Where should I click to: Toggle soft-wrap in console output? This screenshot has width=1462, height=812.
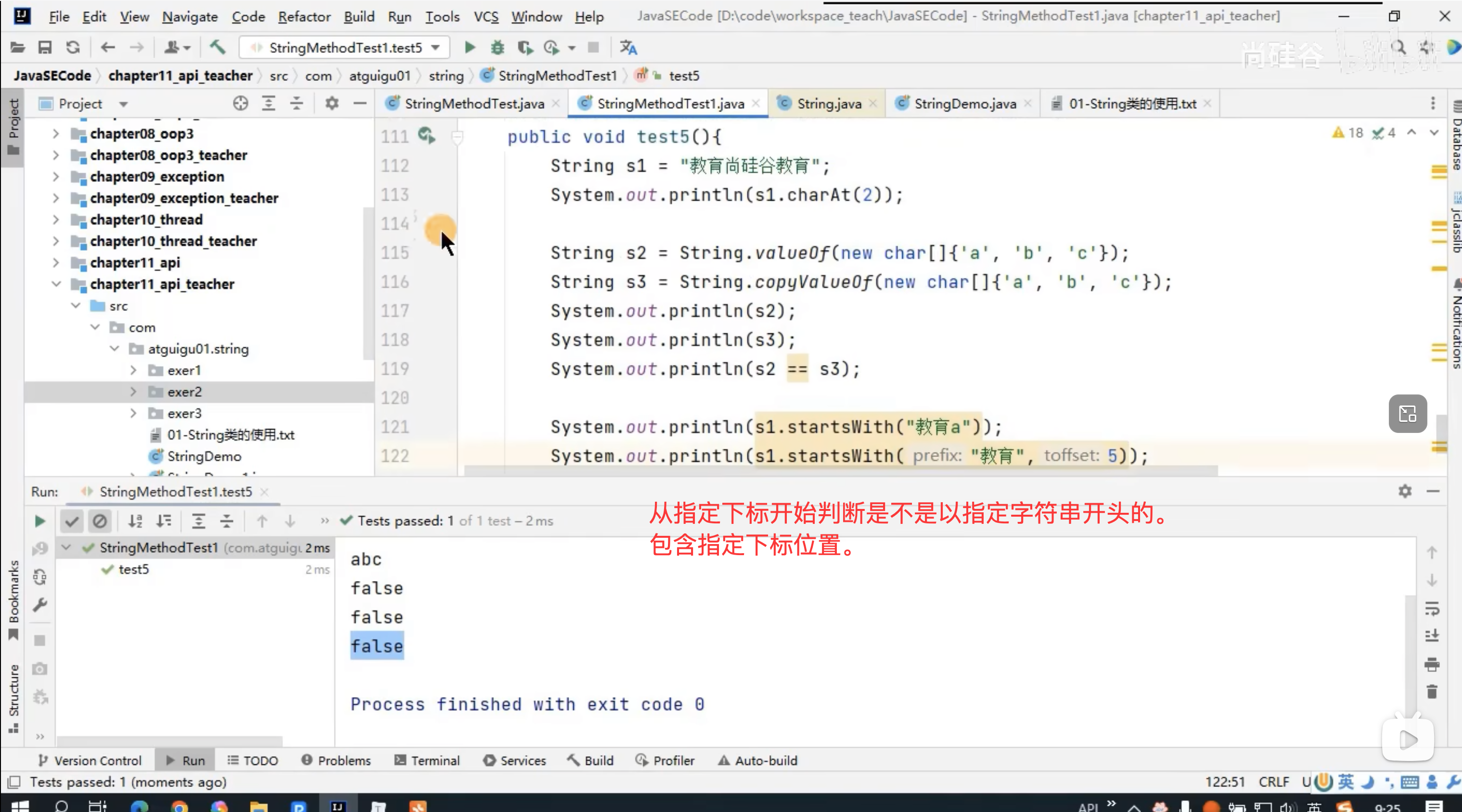pos(1431,609)
